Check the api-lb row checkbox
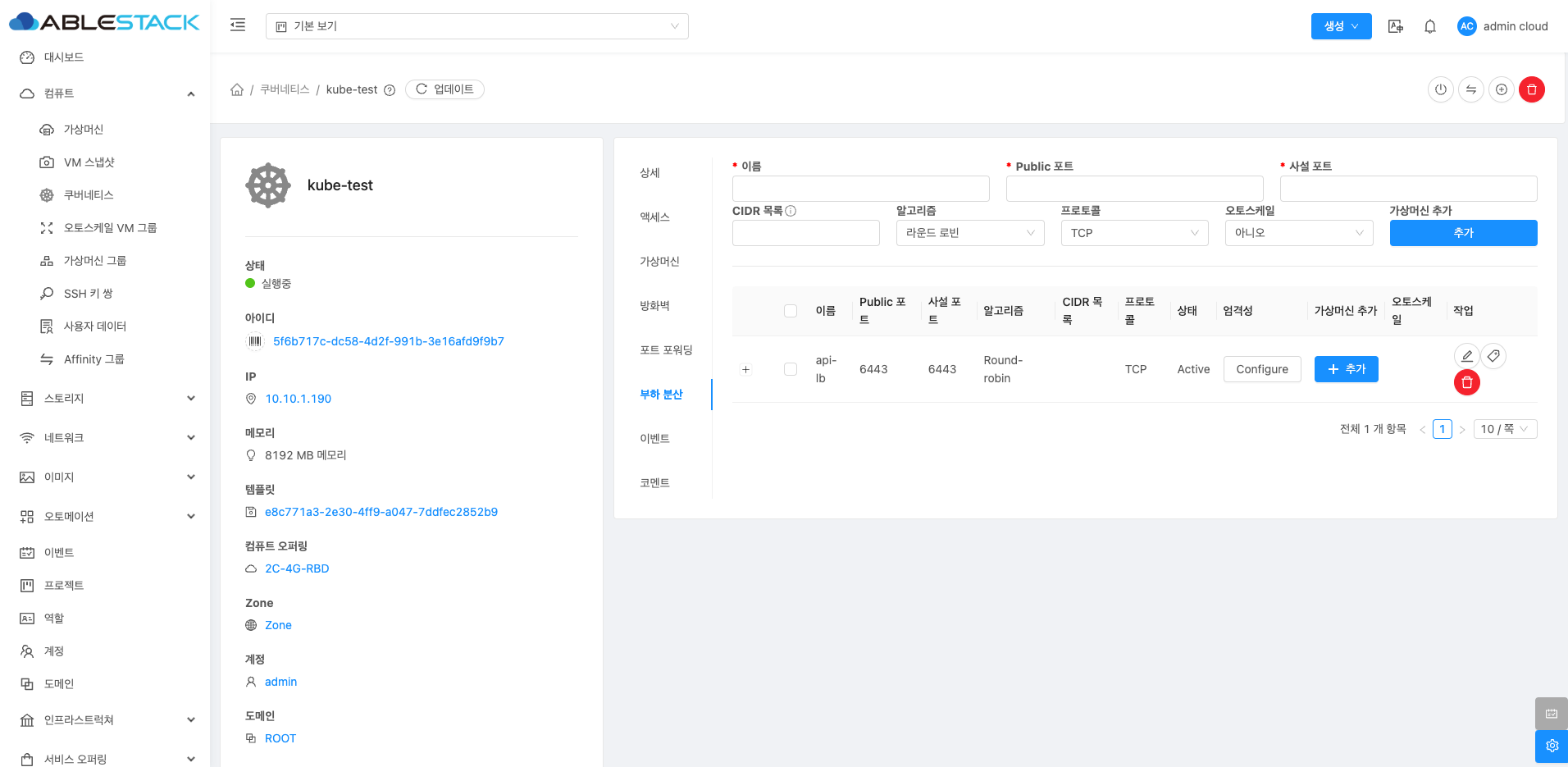Viewport: 1568px width, 767px height. point(791,369)
